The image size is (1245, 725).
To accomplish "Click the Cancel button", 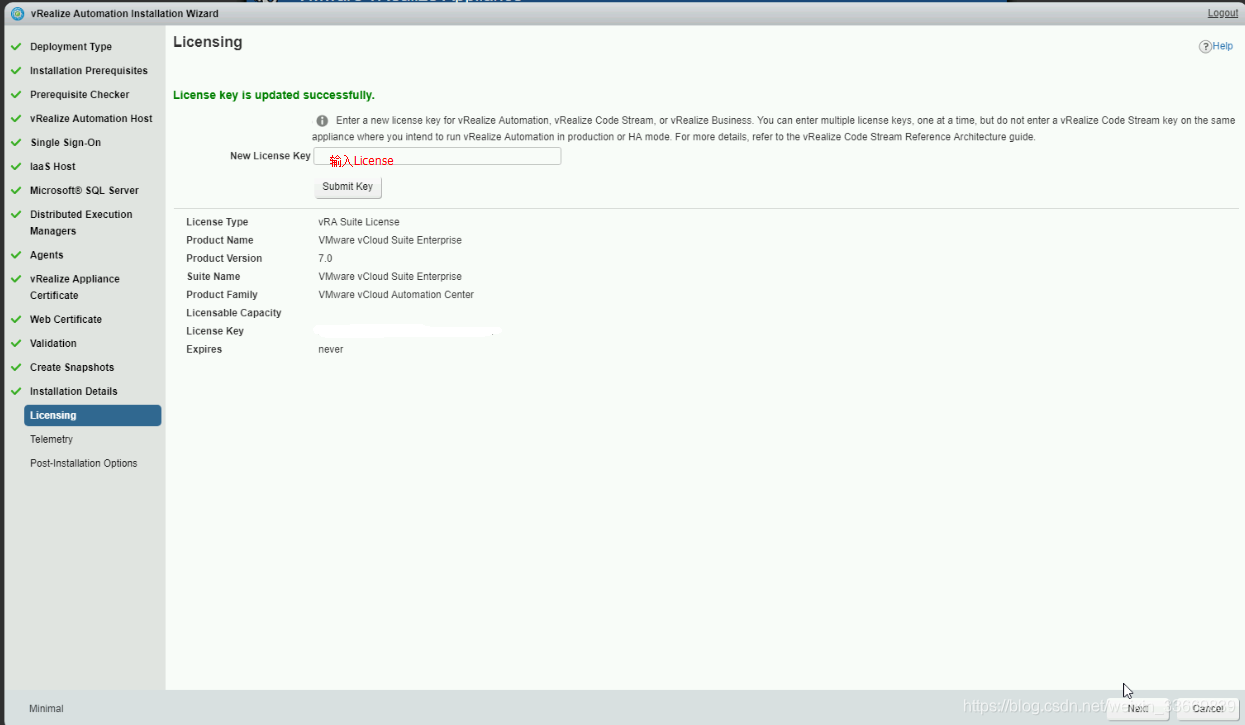I will 1208,708.
